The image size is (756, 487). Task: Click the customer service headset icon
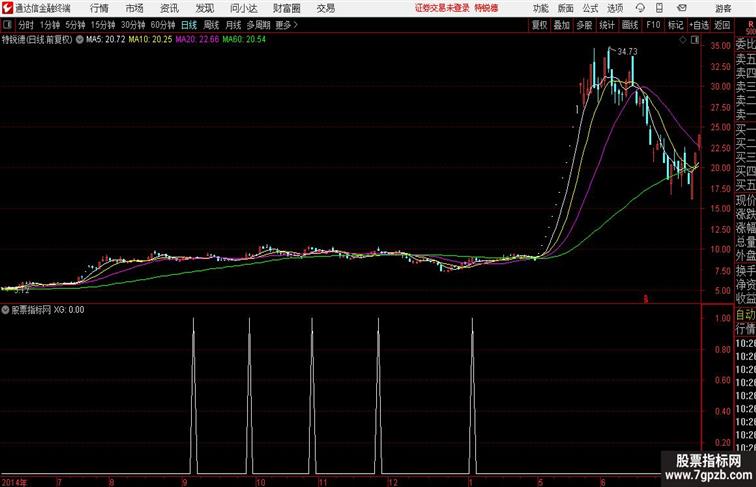(x=640, y=8)
